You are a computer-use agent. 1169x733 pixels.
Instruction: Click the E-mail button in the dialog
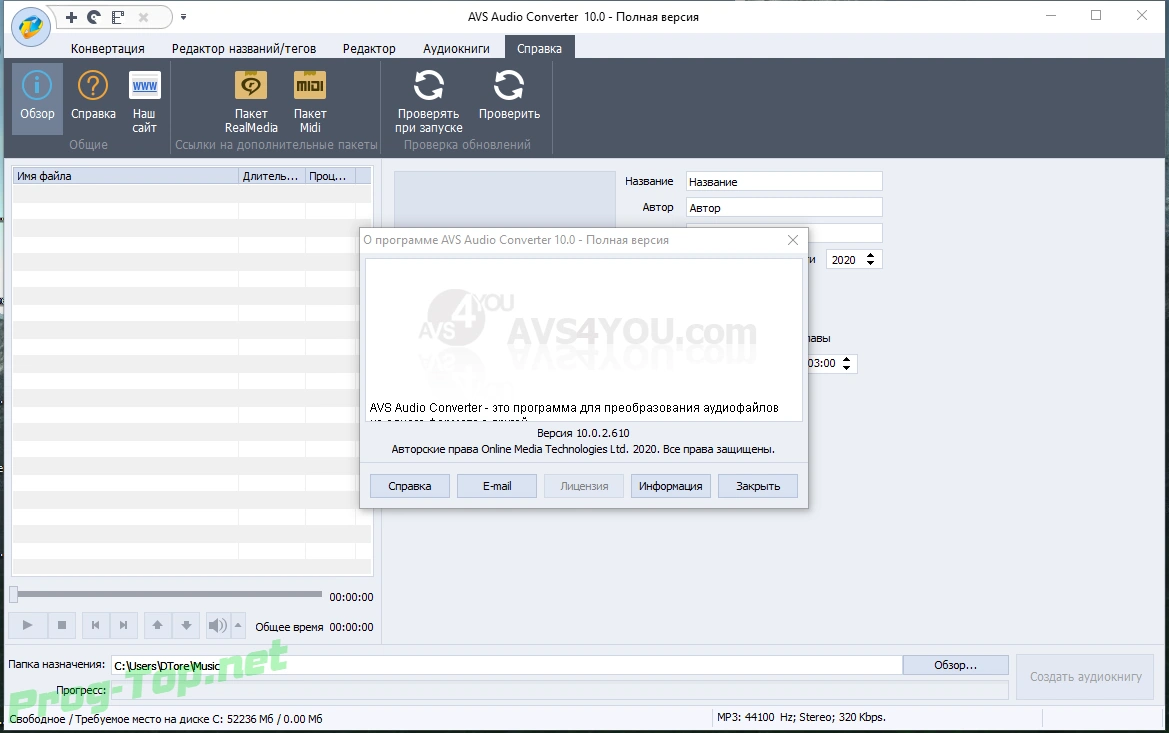pos(497,486)
